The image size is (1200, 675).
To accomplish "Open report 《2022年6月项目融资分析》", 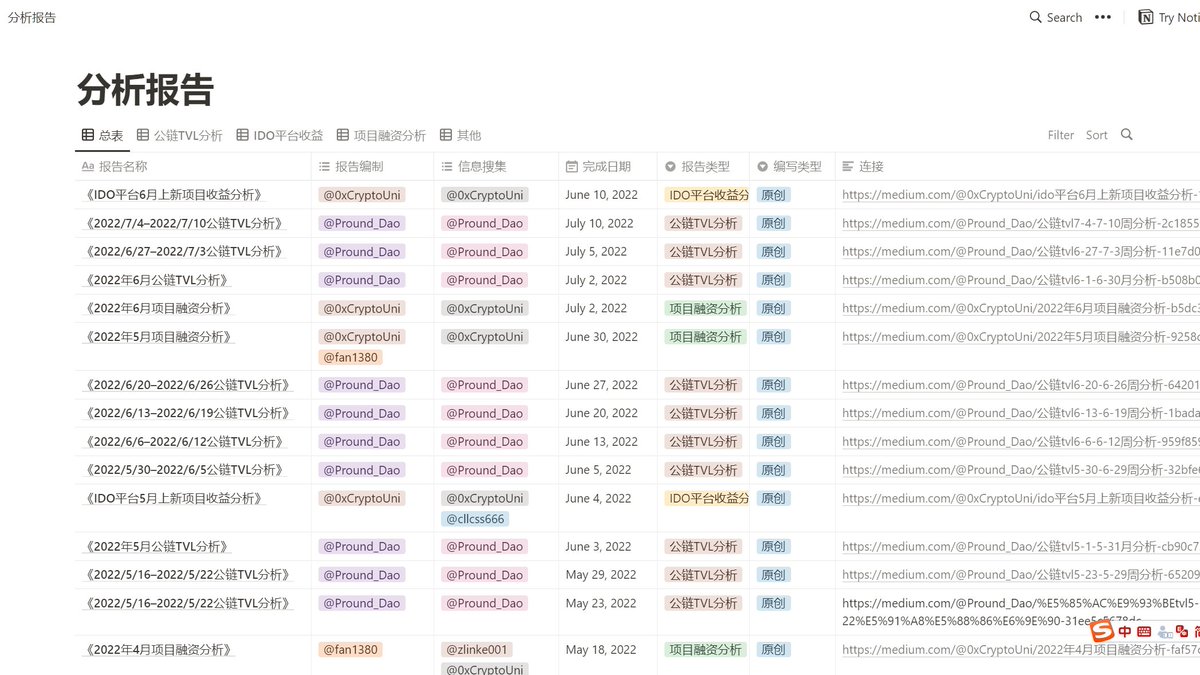I will point(159,308).
